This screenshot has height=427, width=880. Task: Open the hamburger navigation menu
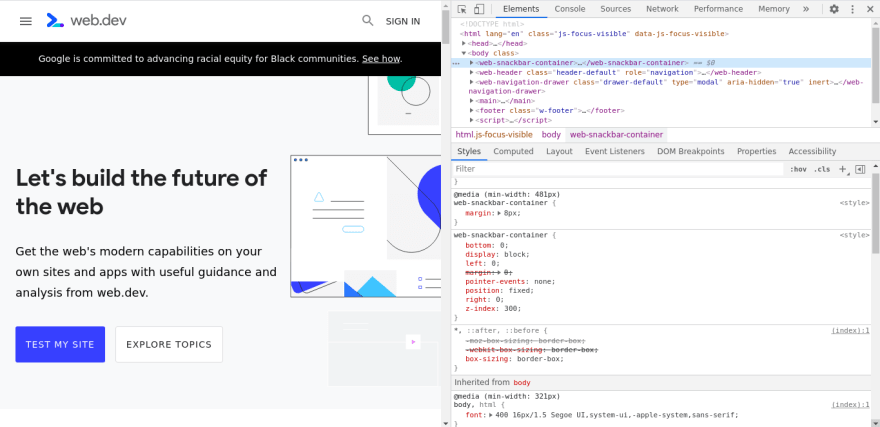(26, 21)
